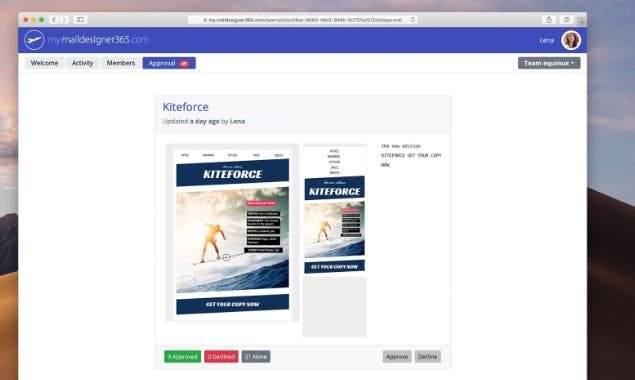Switch to the Welcome tab
635x380 pixels.
44,63
